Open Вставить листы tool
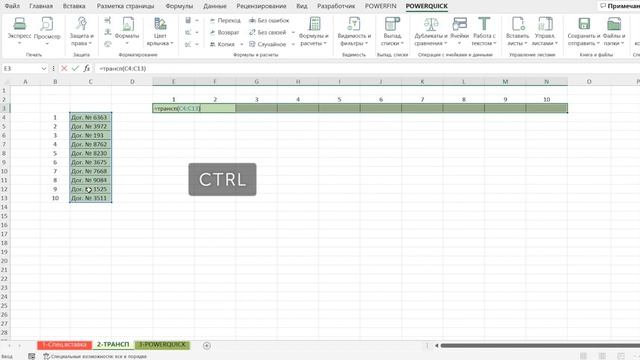 click(518, 31)
